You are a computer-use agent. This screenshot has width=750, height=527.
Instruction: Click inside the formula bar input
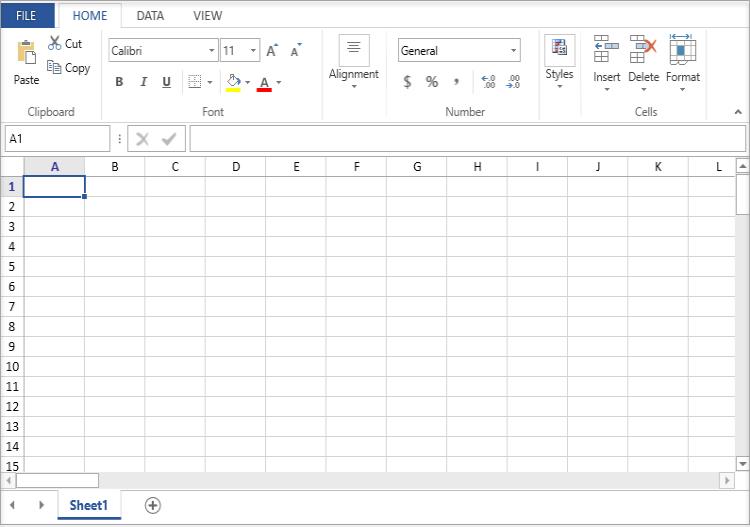coord(468,139)
